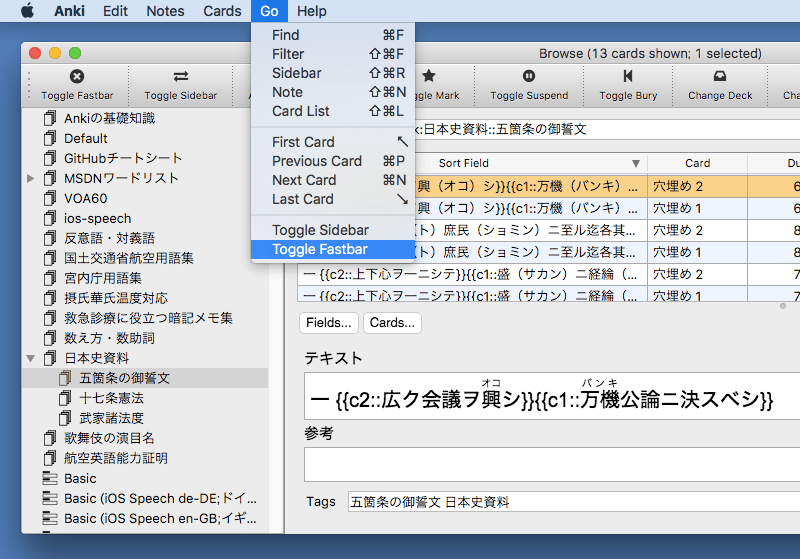Screen dimensions: 800x559
Task: Click the Sort Field column header
Action: (x=463, y=163)
